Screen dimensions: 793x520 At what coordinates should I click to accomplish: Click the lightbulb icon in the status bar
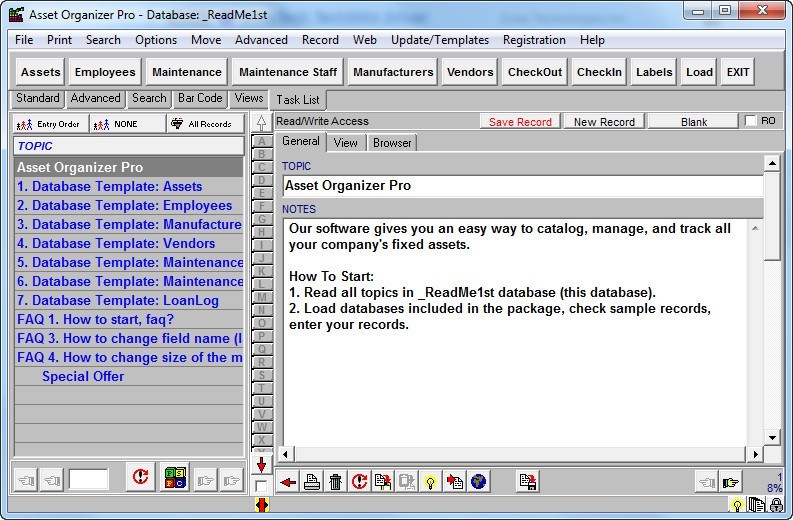coord(737,505)
